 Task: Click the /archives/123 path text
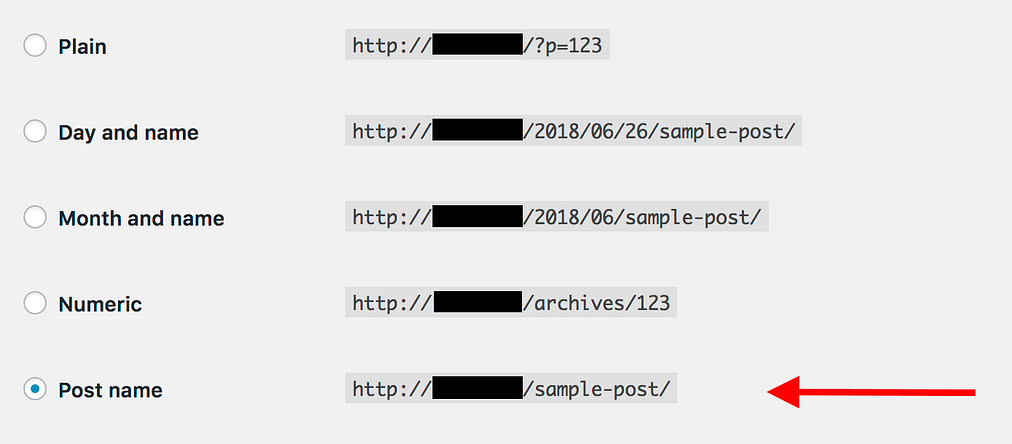pyautogui.click(x=597, y=303)
